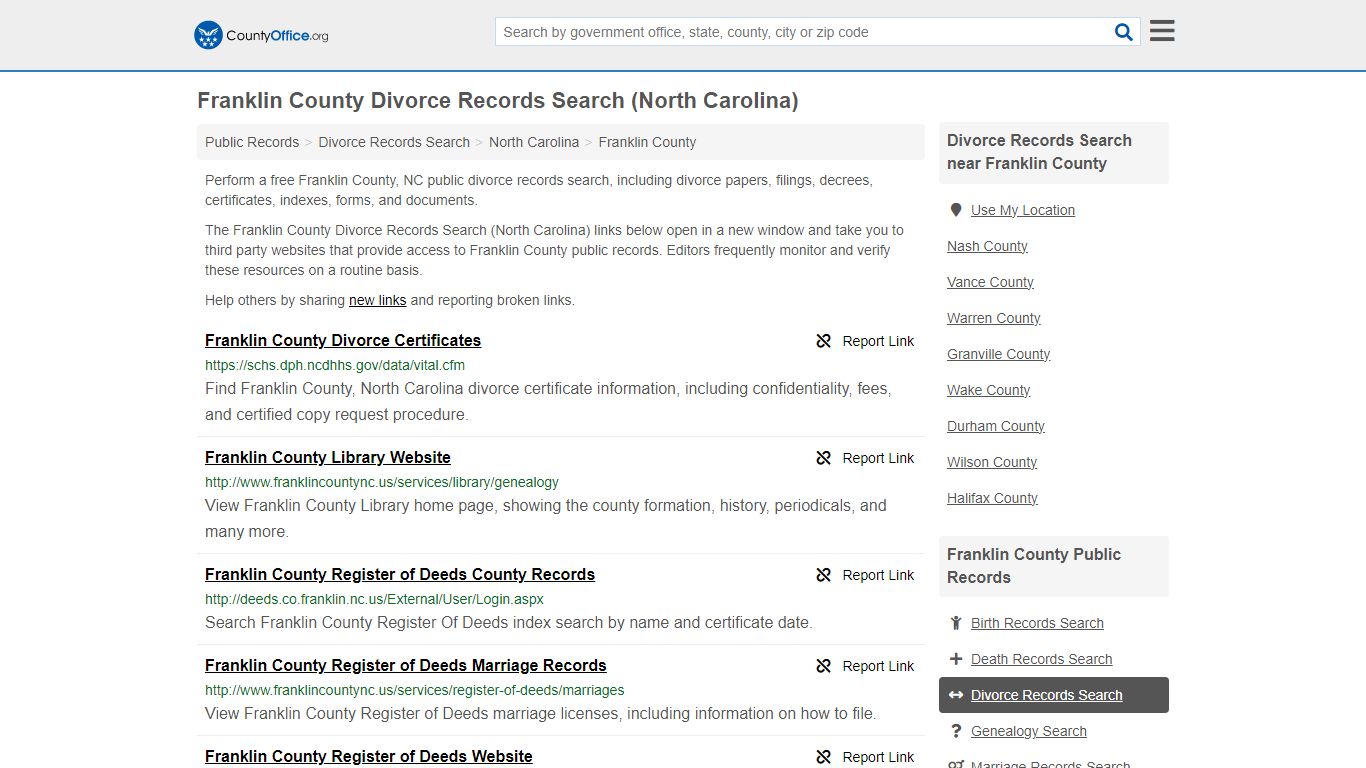The image size is (1366, 768).
Task: Click the broken link icon for Library Website
Action: tap(824, 458)
